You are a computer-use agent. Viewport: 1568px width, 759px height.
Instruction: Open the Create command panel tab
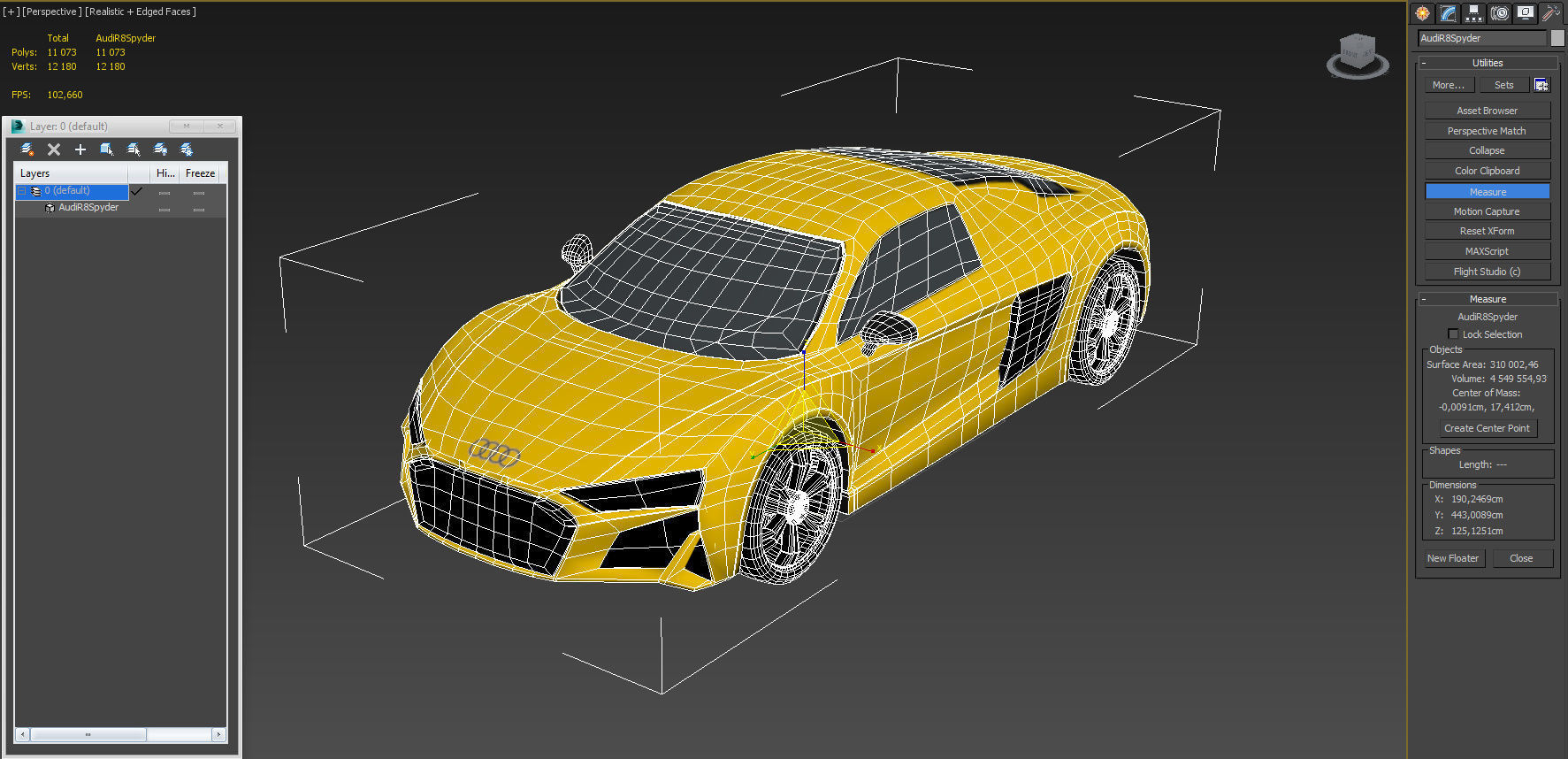pyautogui.click(x=1422, y=13)
